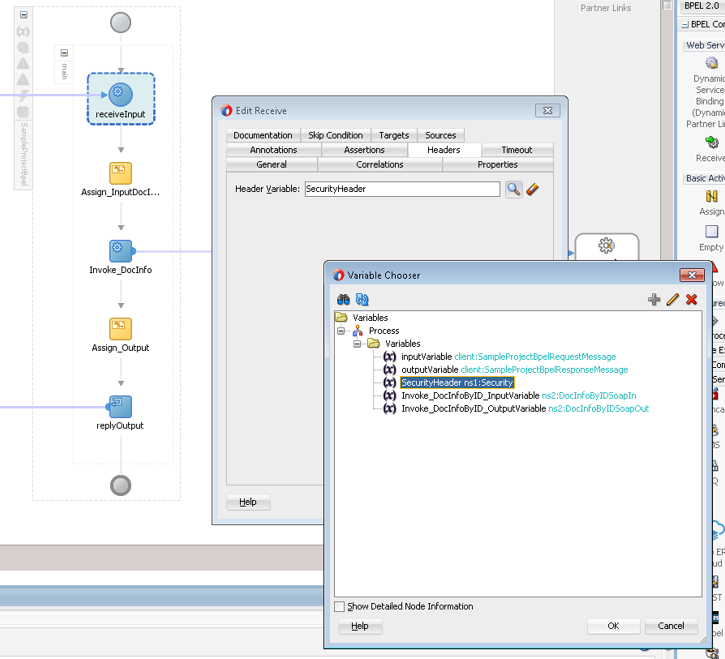Select Invoke_DocInfoByID_InputVariable in tree
Viewport: 725px width, 659px height.
click(518, 395)
